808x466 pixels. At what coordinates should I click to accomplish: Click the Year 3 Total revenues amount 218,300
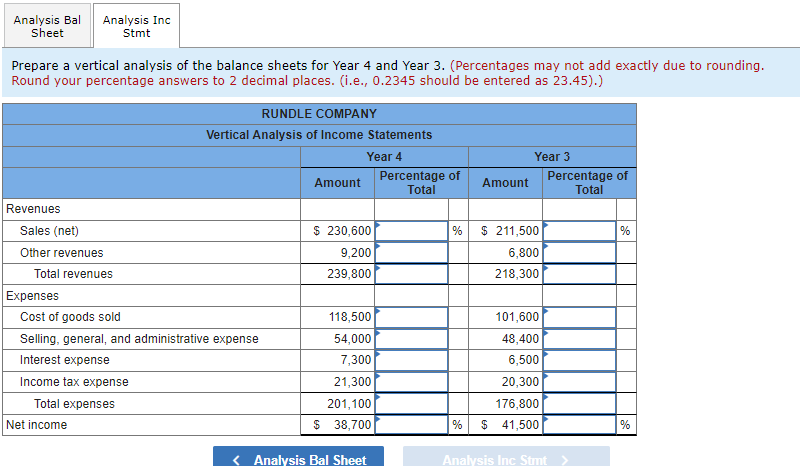pos(517,274)
